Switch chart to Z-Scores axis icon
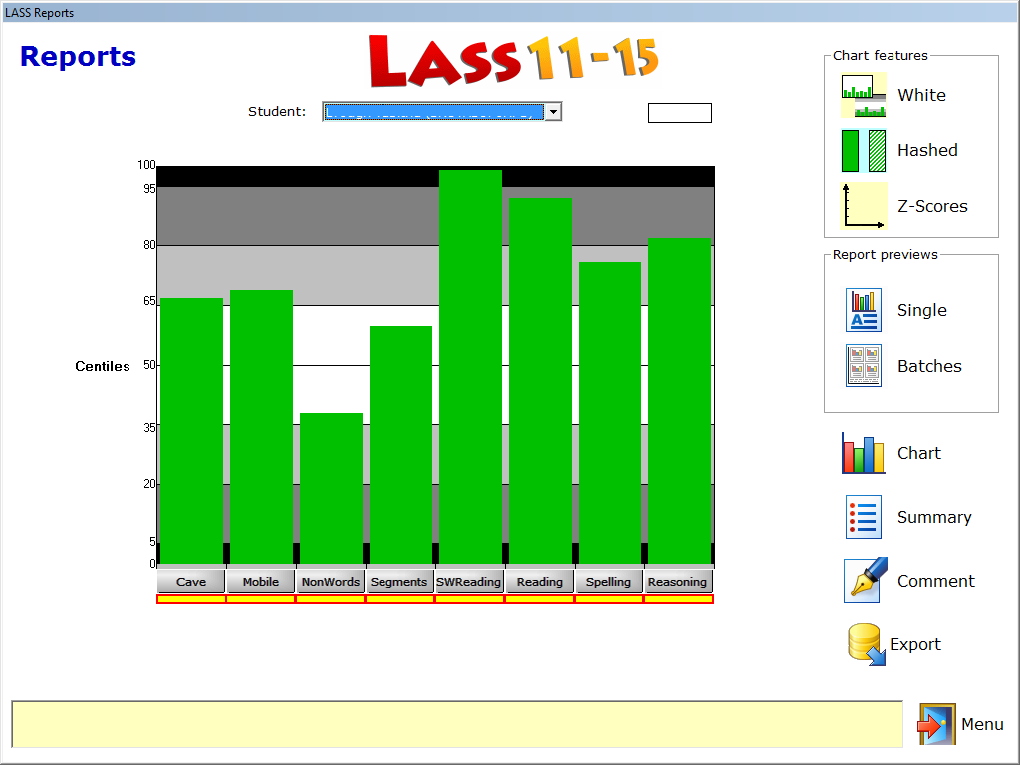 pos(864,206)
